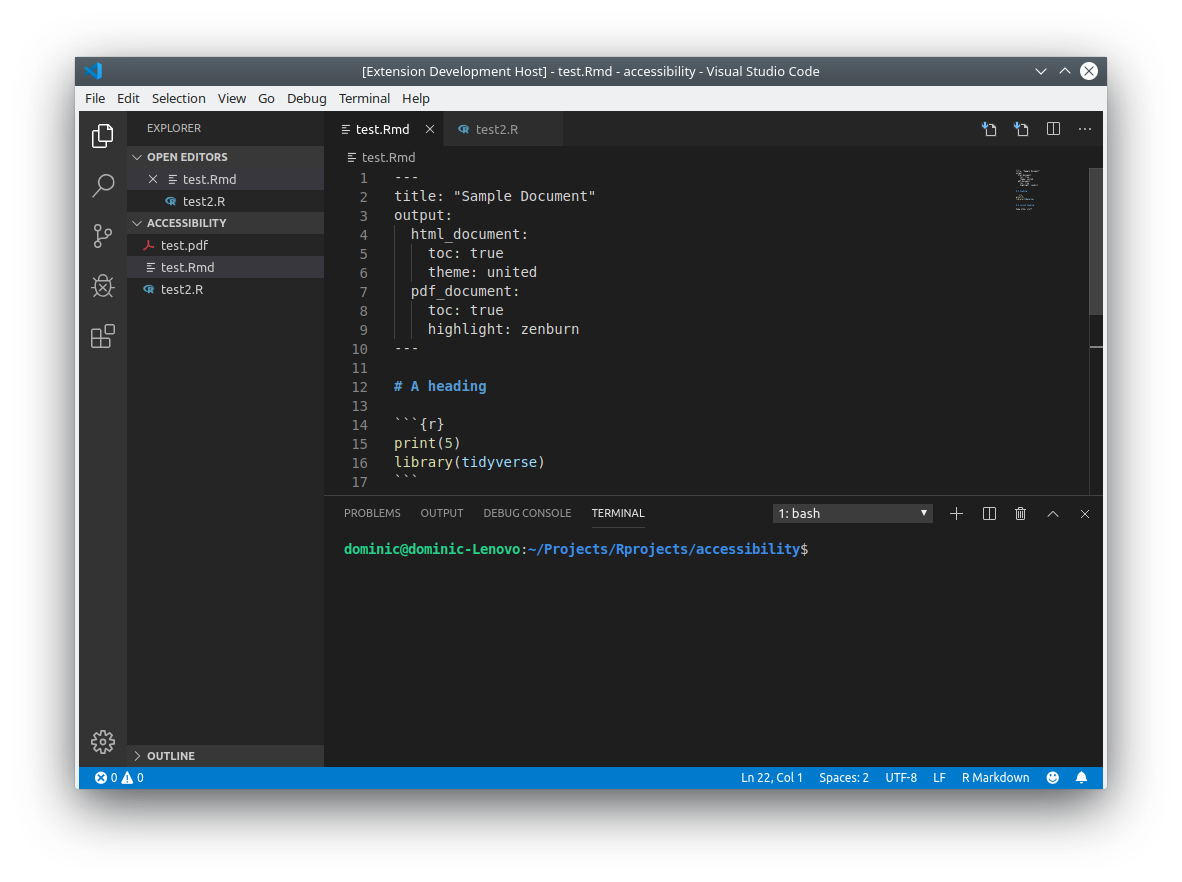Open the Manage gear icon

click(x=103, y=742)
